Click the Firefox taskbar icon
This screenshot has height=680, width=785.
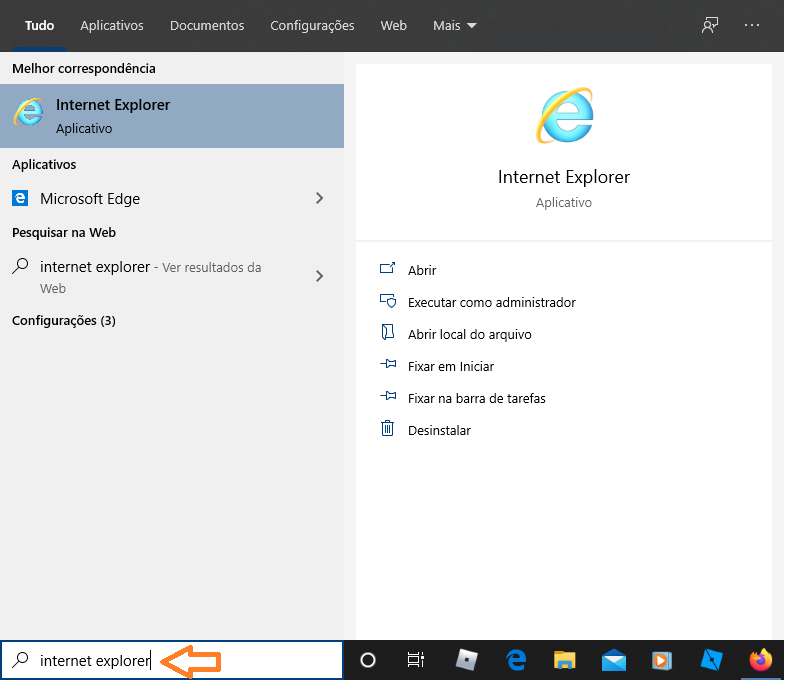click(x=761, y=660)
